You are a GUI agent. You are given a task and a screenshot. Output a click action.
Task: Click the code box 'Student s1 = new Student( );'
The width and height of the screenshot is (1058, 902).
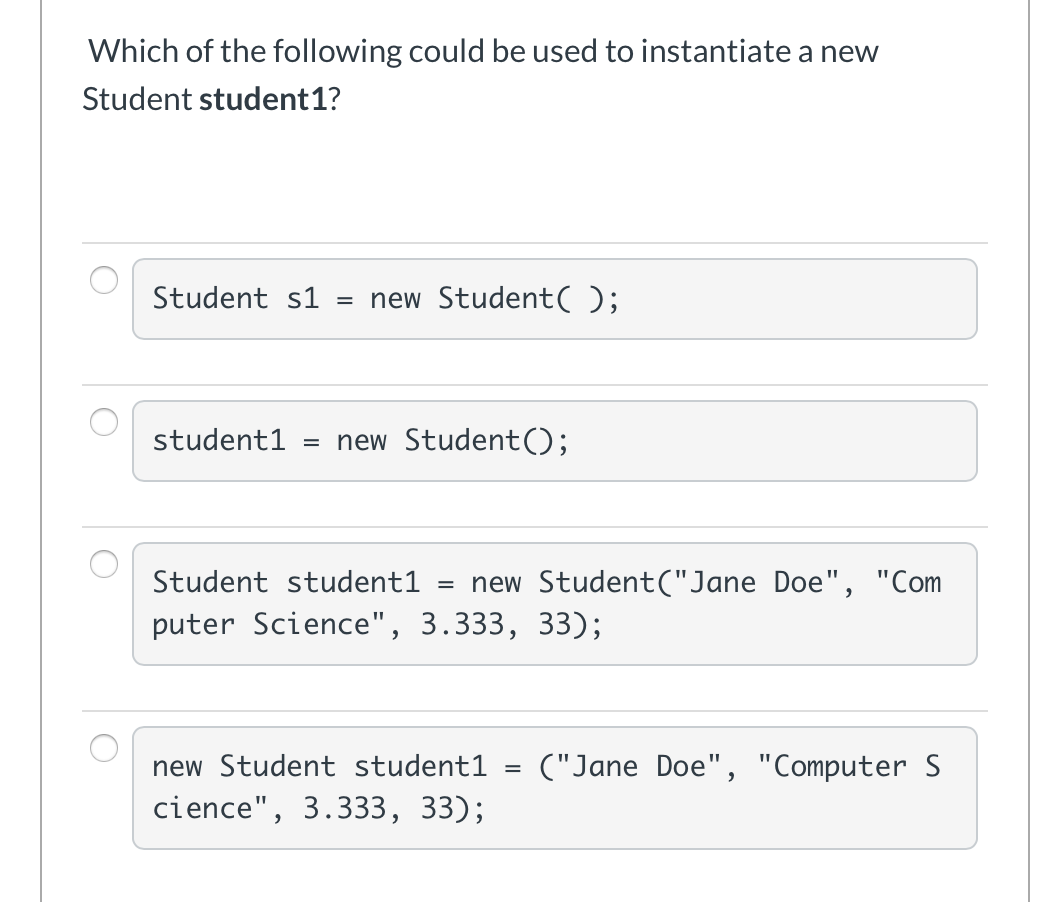click(555, 298)
